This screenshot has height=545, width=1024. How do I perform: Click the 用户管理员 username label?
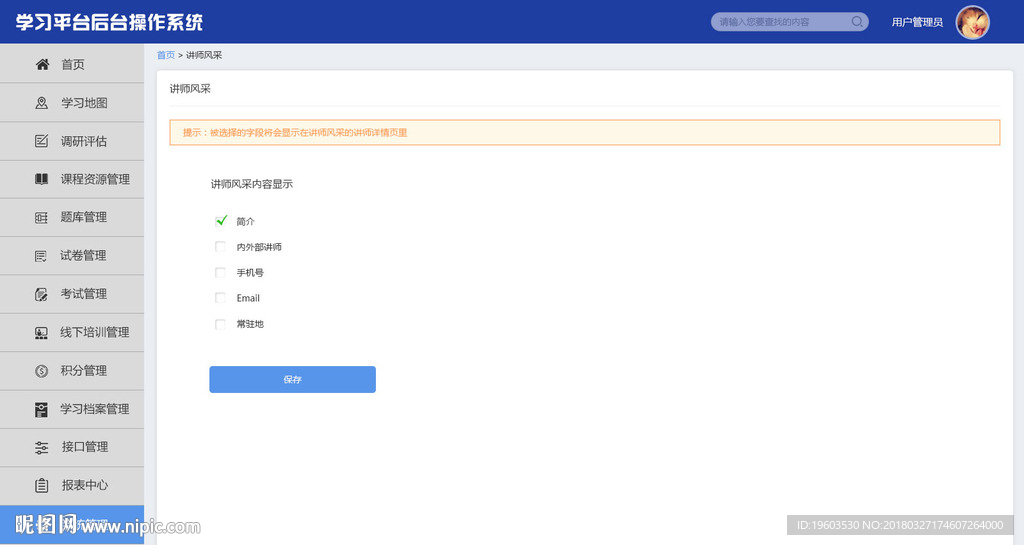click(917, 22)
